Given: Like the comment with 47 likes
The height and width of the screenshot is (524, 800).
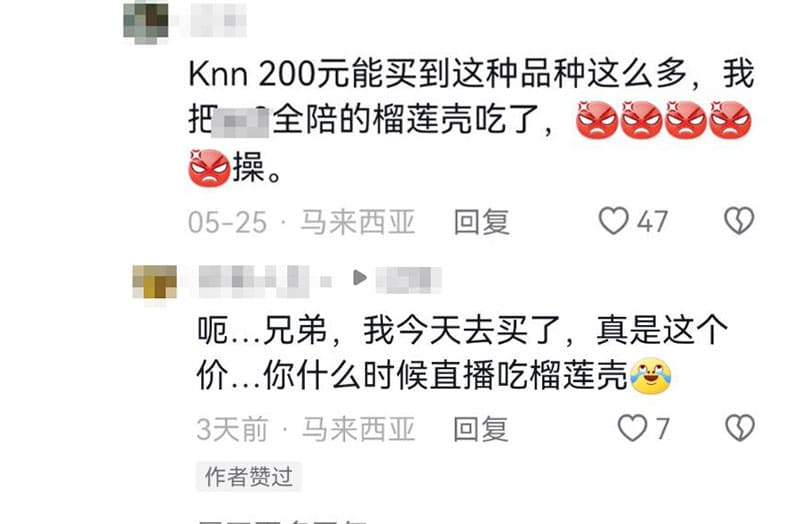Looking at the screenshot, I should tap(613, 221).
